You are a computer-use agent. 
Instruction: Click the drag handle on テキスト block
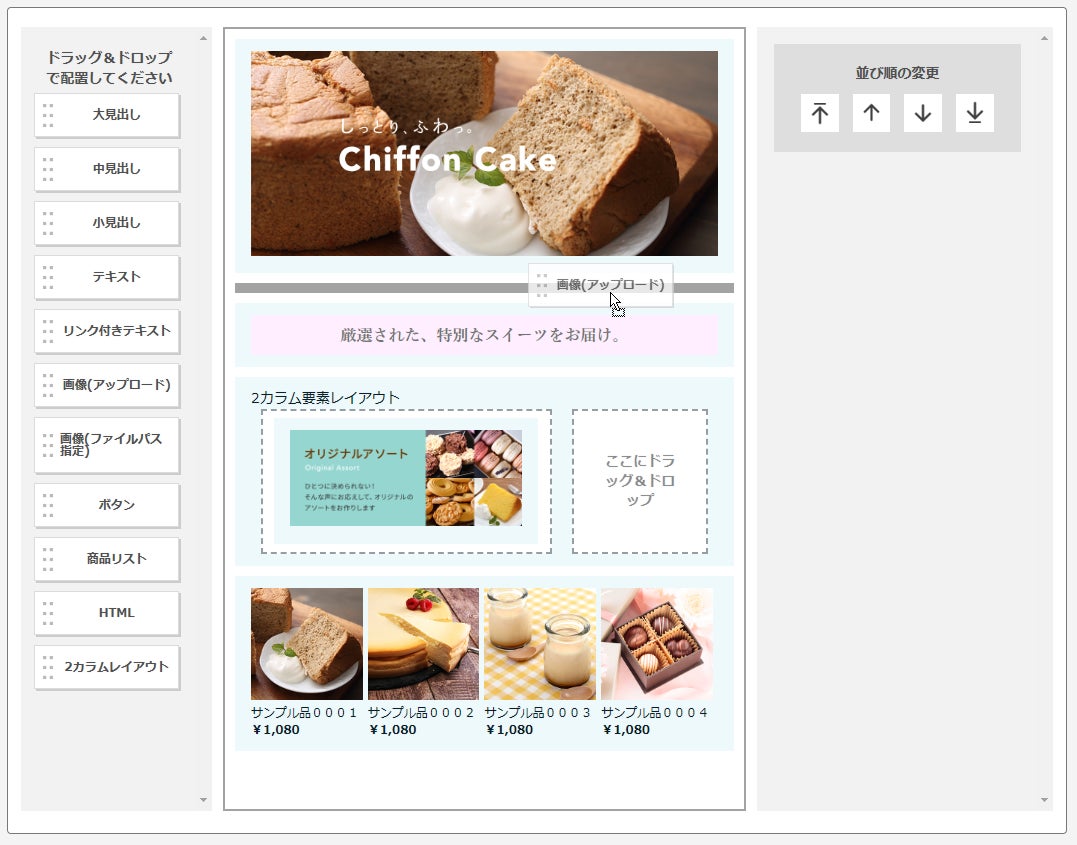48,278
